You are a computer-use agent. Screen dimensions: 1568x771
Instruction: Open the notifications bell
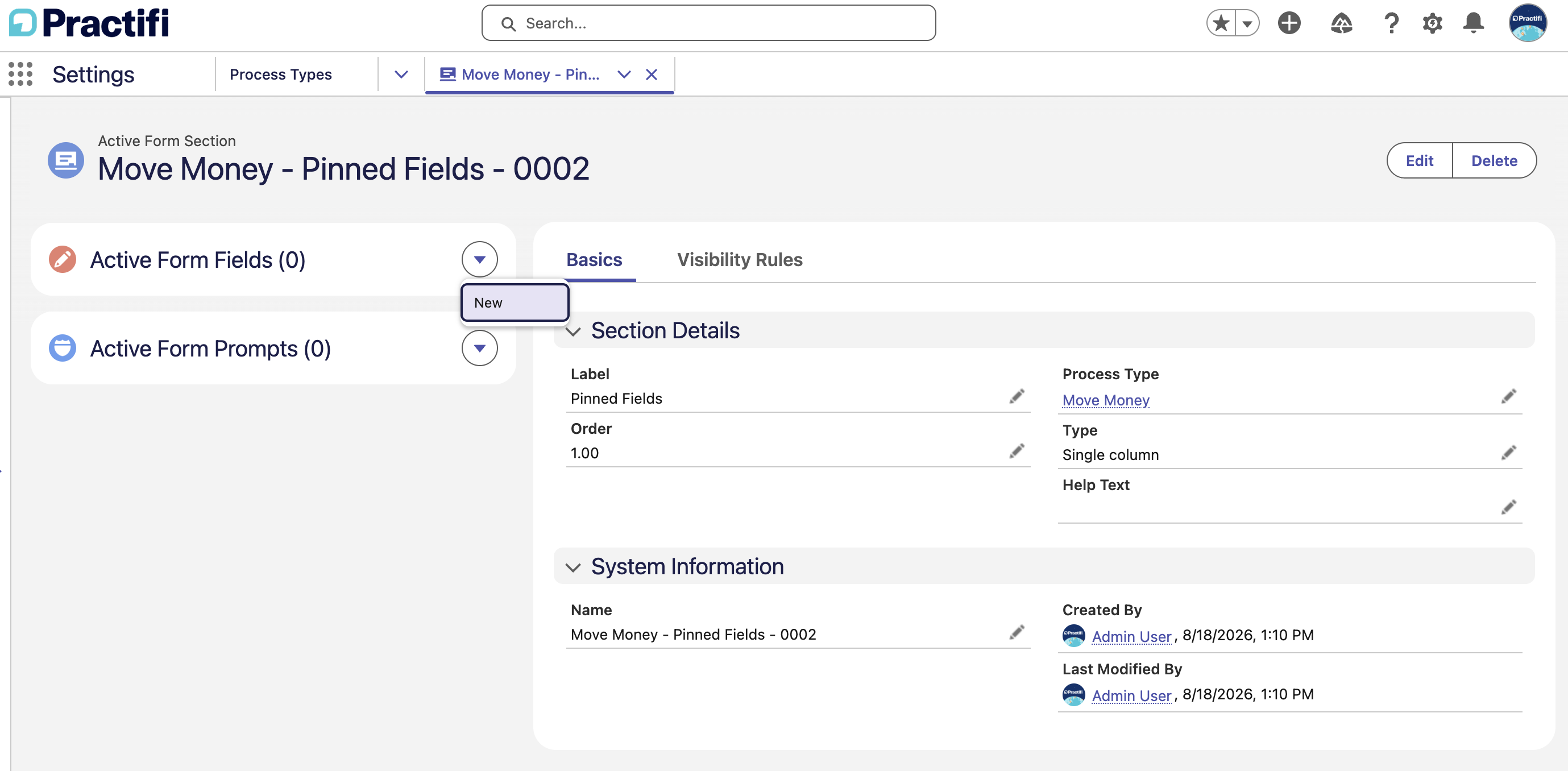1473,24
